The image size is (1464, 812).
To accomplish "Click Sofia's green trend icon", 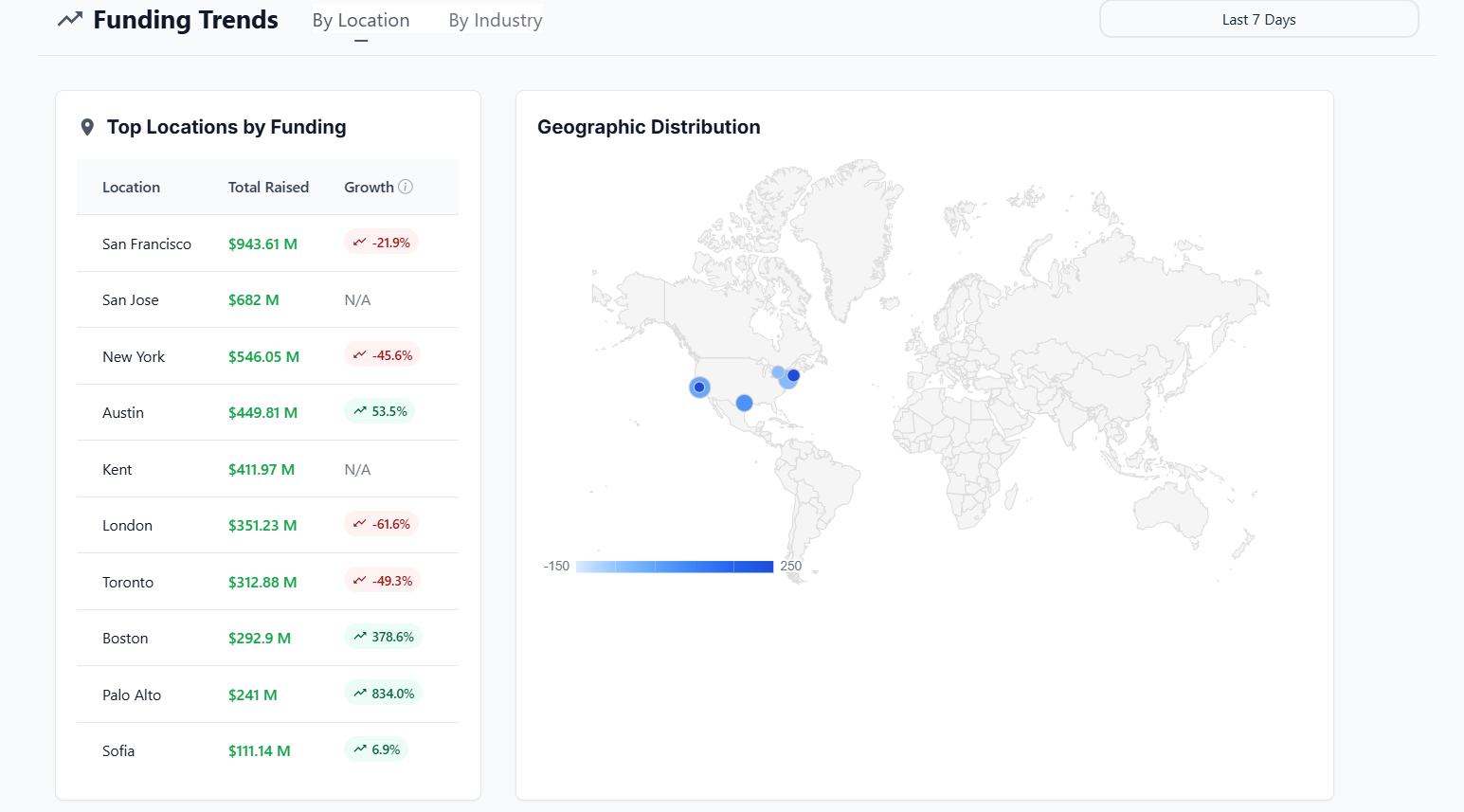I will (x=358, y=749).
